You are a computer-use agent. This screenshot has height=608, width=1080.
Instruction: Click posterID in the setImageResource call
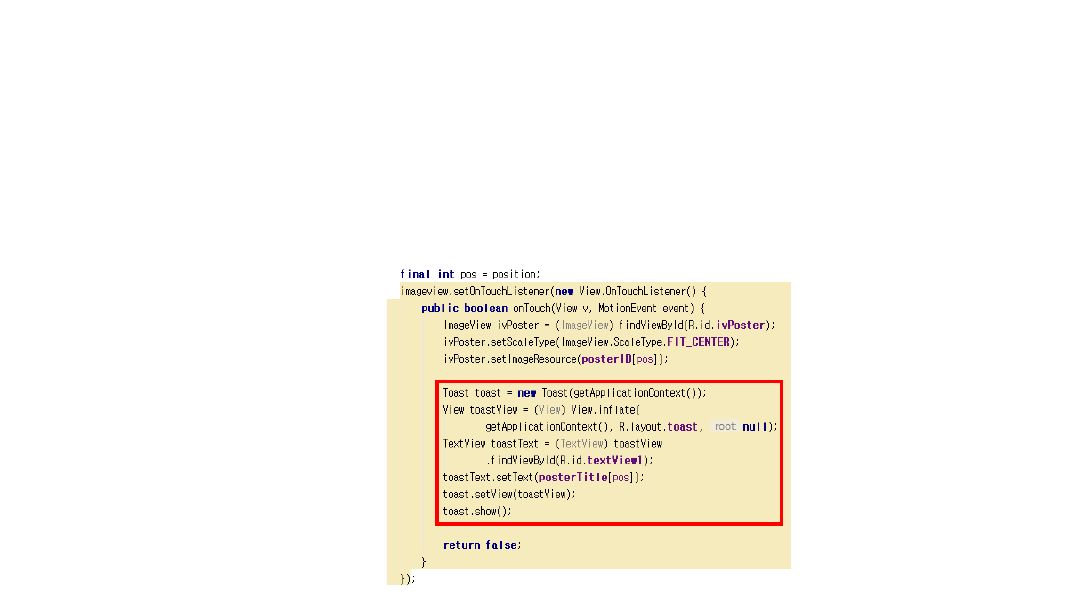pyautogui.click(x=606, y=359)
